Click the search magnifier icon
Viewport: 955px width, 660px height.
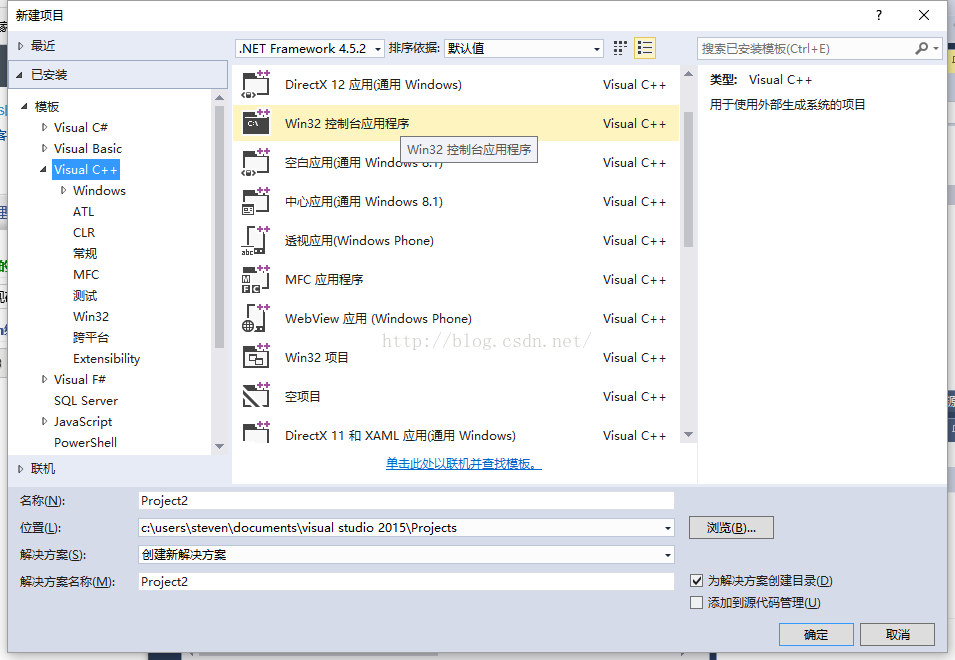[922, 48]
